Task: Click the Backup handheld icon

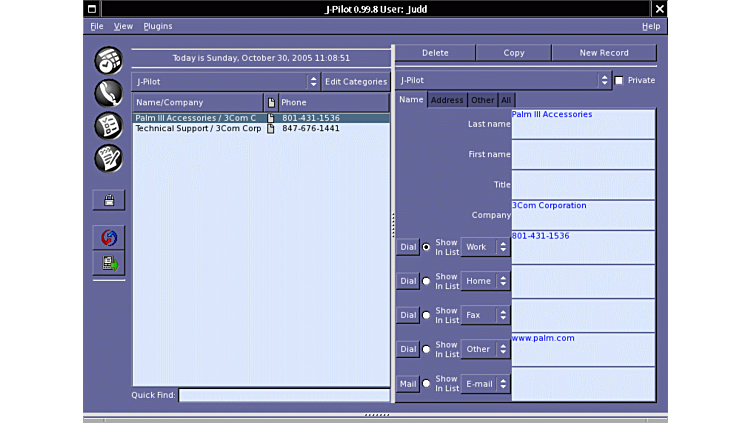Action: 108,263
